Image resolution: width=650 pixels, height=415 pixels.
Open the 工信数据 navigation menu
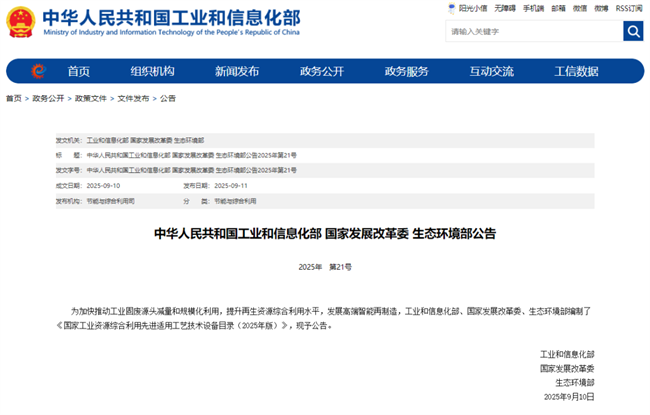[x=576, y=71]
